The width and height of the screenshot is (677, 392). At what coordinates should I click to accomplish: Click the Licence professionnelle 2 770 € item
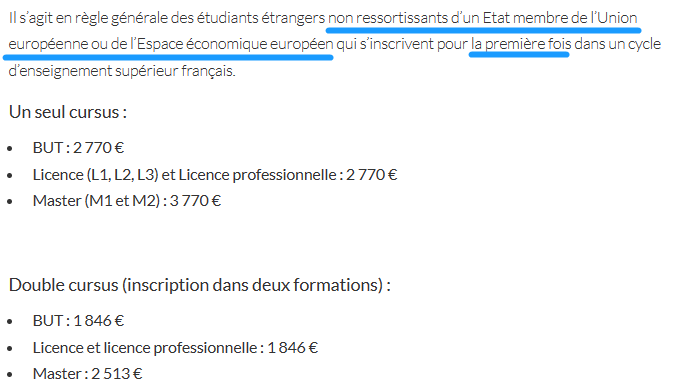click(x=215, y=175)
